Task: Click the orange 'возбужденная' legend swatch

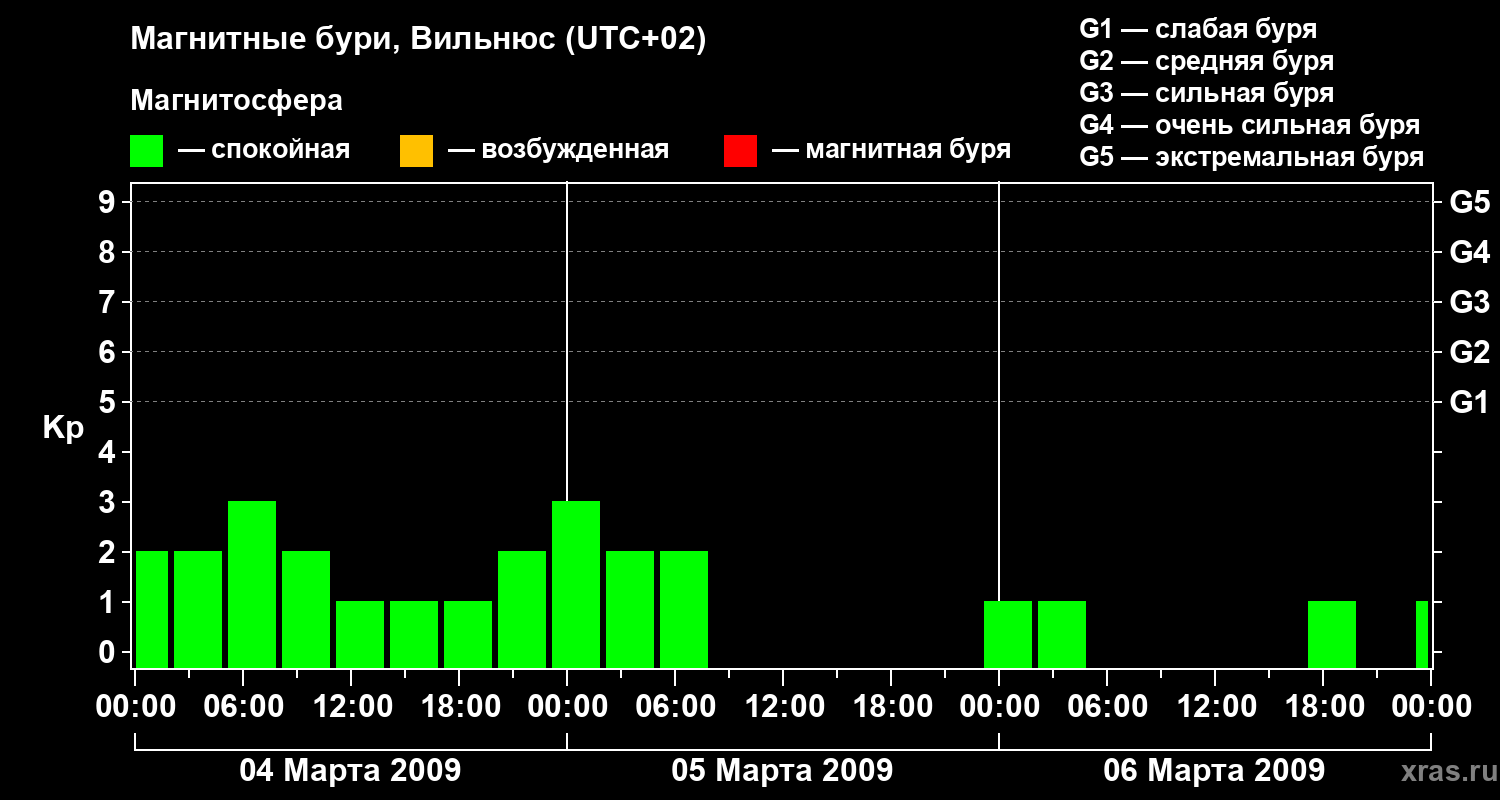Action: coord(416,151)
